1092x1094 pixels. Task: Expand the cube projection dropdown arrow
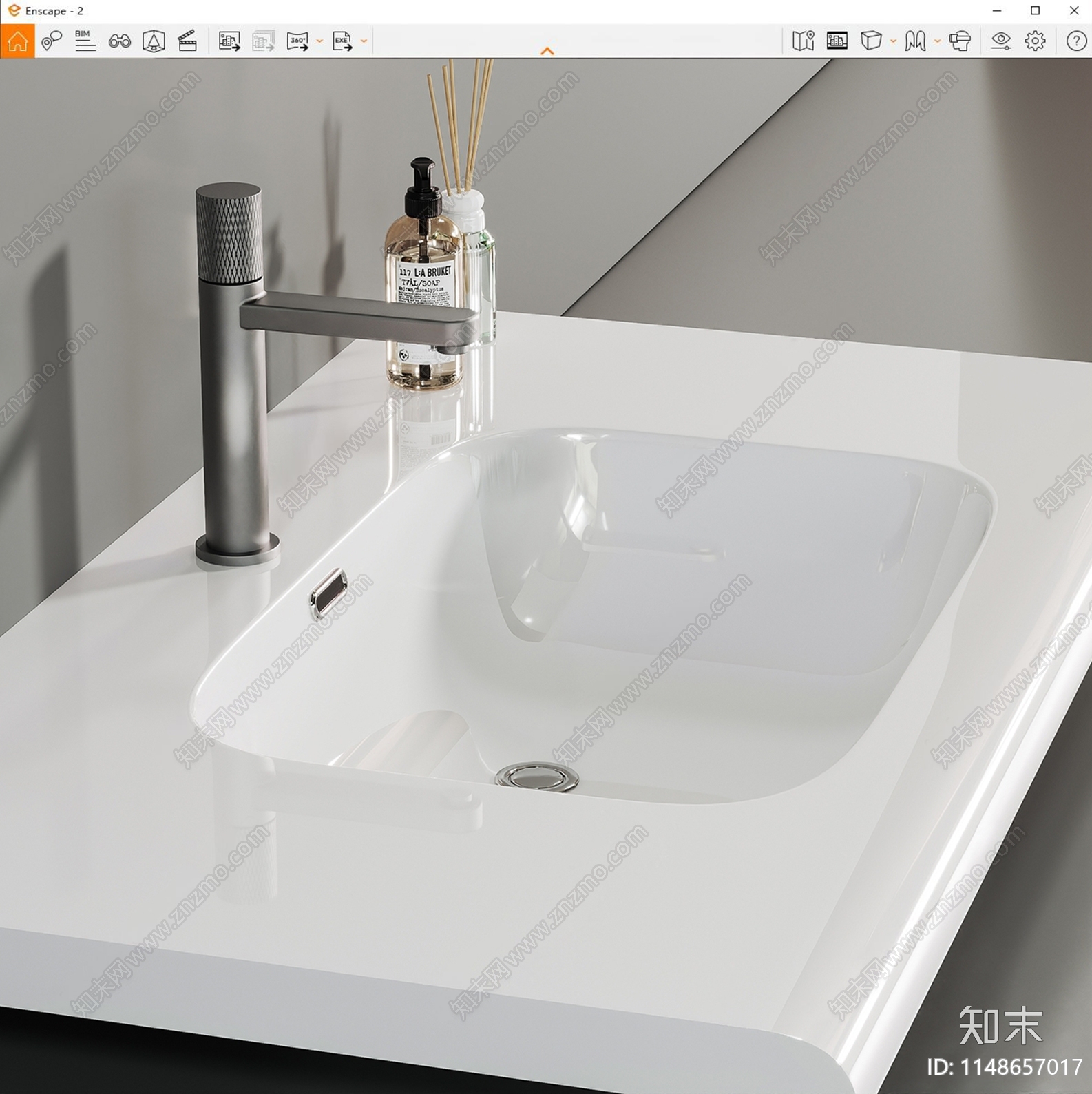[x=893, y=41]
